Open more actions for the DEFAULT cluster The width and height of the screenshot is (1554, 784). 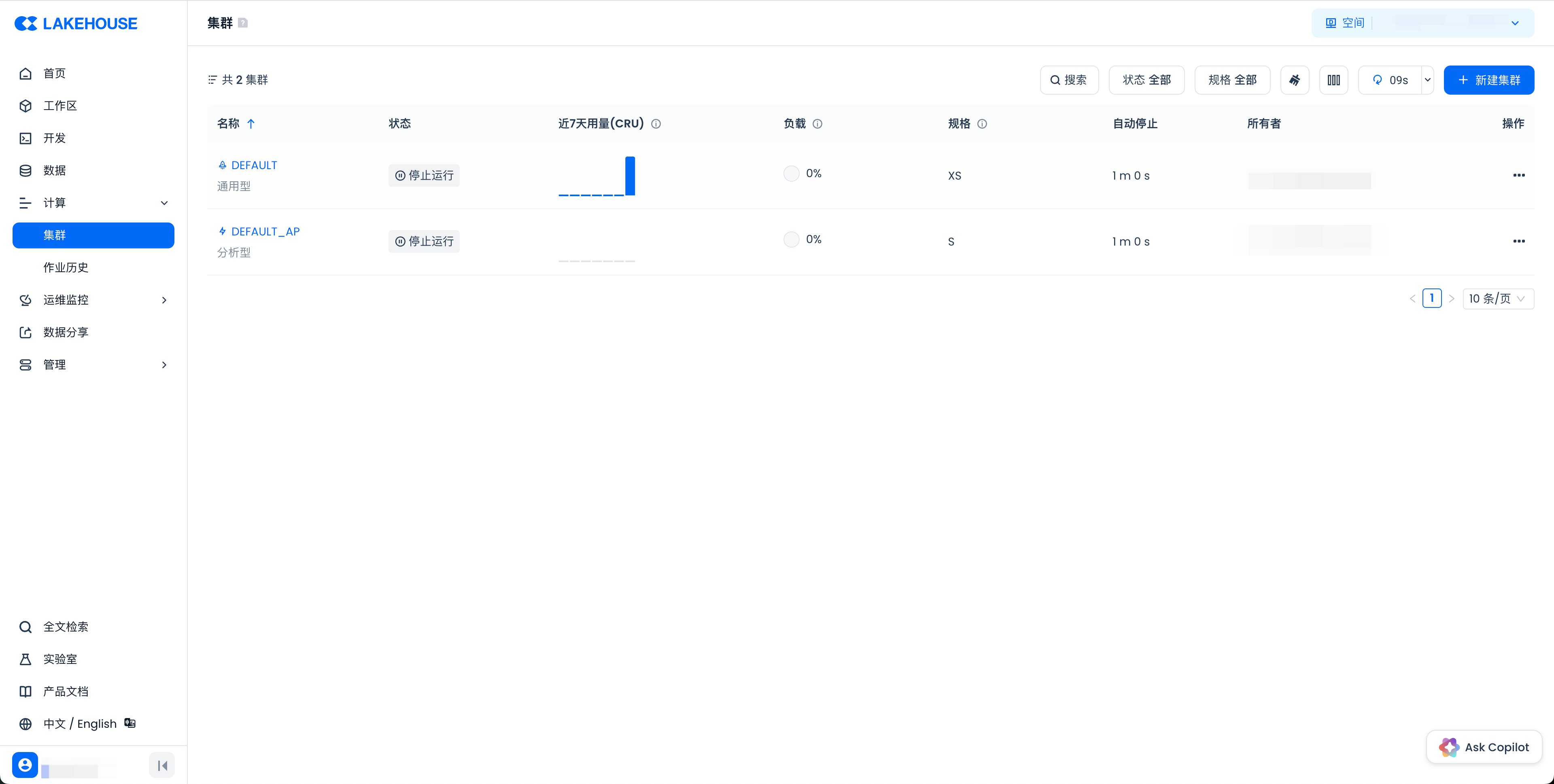pos(1518,176)
